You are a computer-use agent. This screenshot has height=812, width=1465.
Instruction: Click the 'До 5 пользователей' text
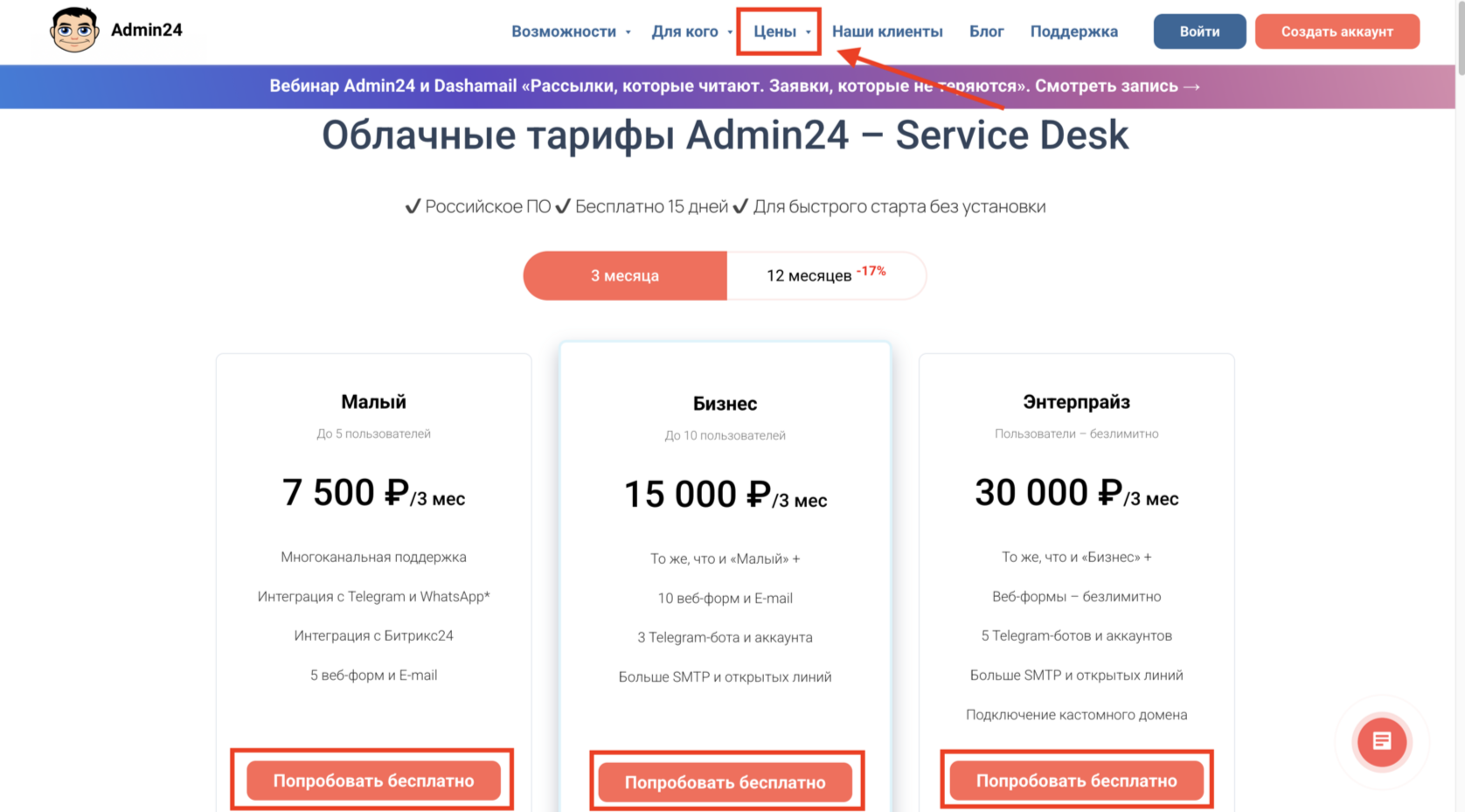pos(373,434)
